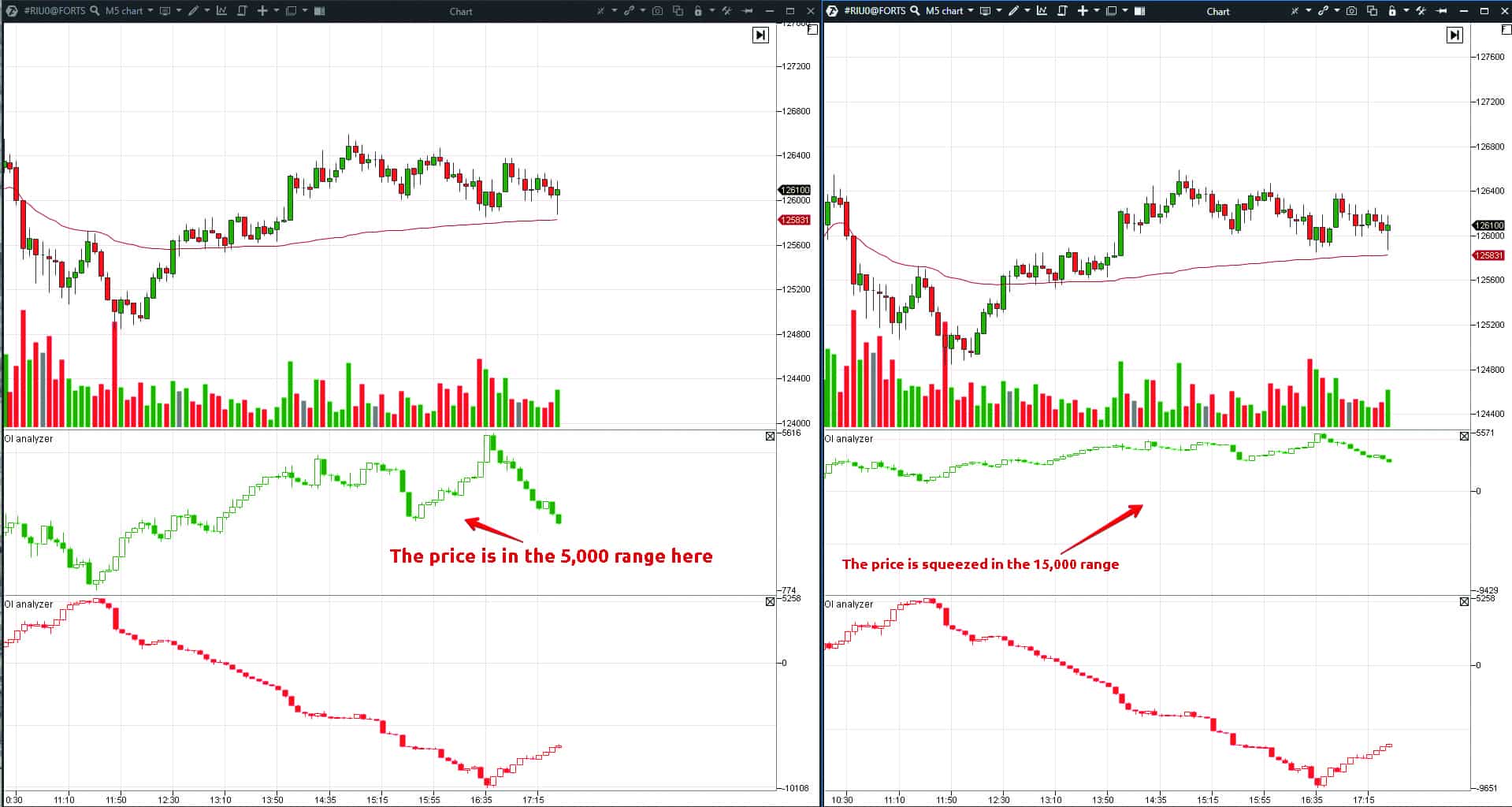Select the drawing pencil tool
The width and height of the screenshot is (1512, 807).
pyautogui.click(x=195, y=11)
